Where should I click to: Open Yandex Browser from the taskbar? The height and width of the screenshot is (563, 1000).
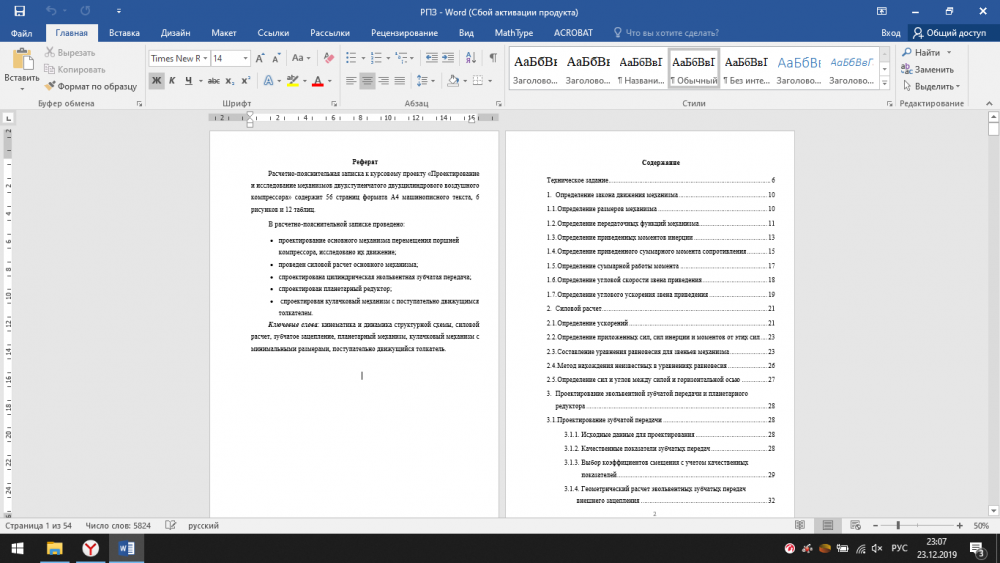(90, 548)
